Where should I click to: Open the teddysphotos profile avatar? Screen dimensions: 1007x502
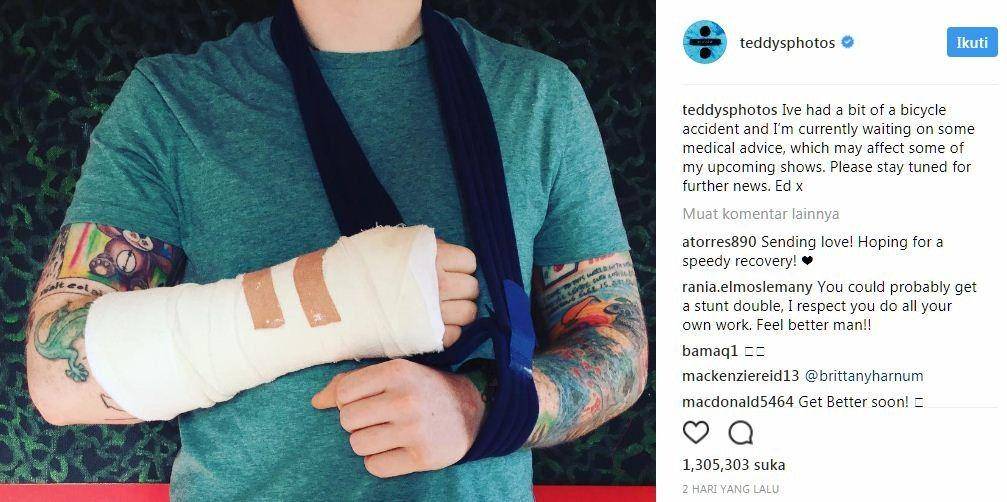[705, 42]
